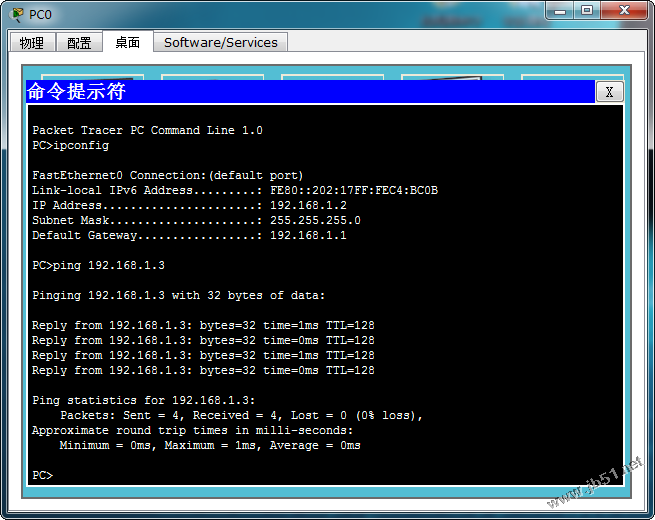Open the 配置 tab

point(79,42)
